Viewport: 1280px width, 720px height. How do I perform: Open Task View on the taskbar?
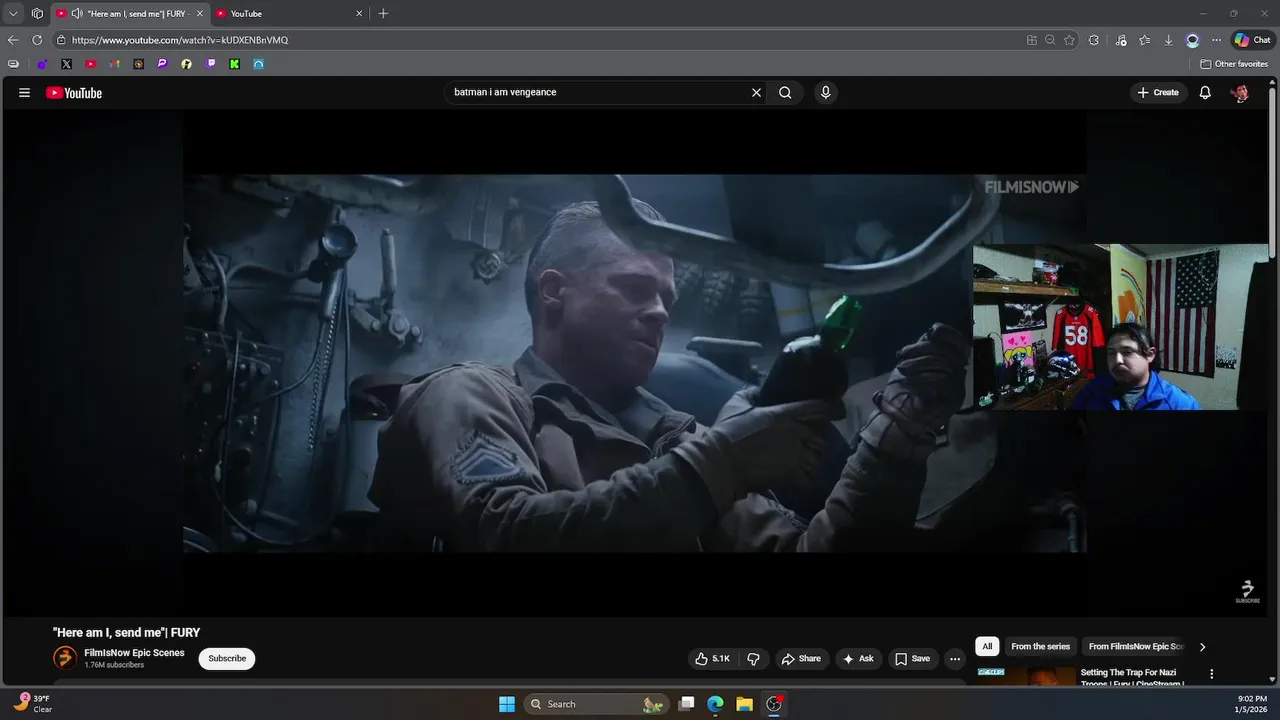tap(686, 704)
